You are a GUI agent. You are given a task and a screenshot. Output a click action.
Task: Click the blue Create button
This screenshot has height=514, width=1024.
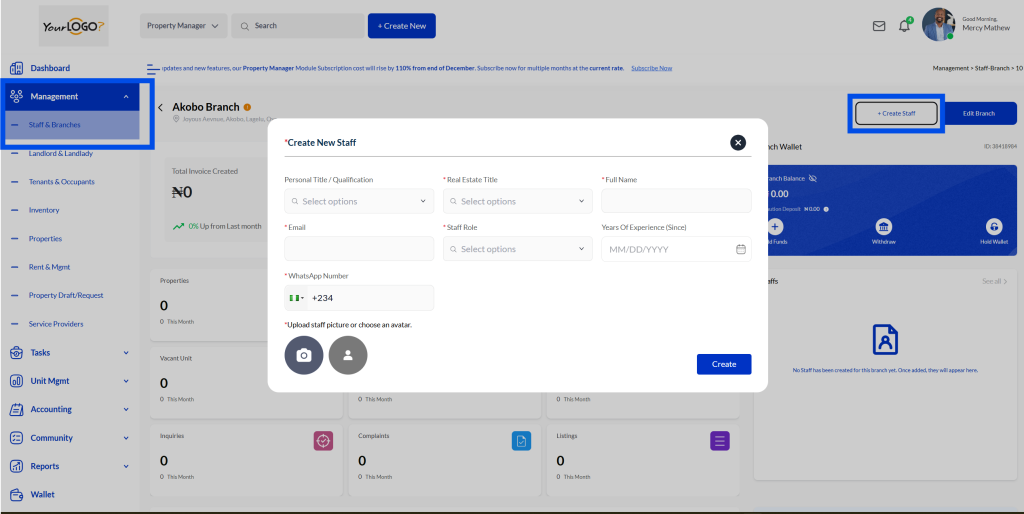(723, 364)
